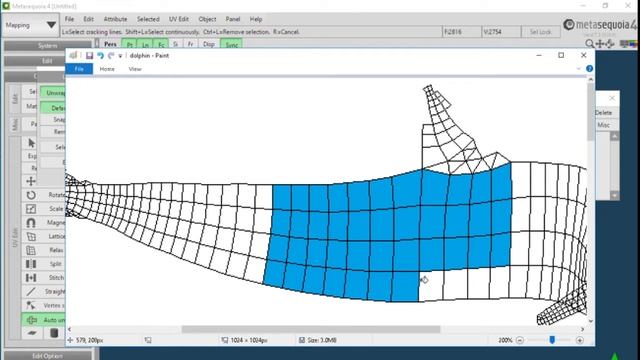
Task: Click the arrow pointer tool in Metasequoia
Action: tap(31, 143)
